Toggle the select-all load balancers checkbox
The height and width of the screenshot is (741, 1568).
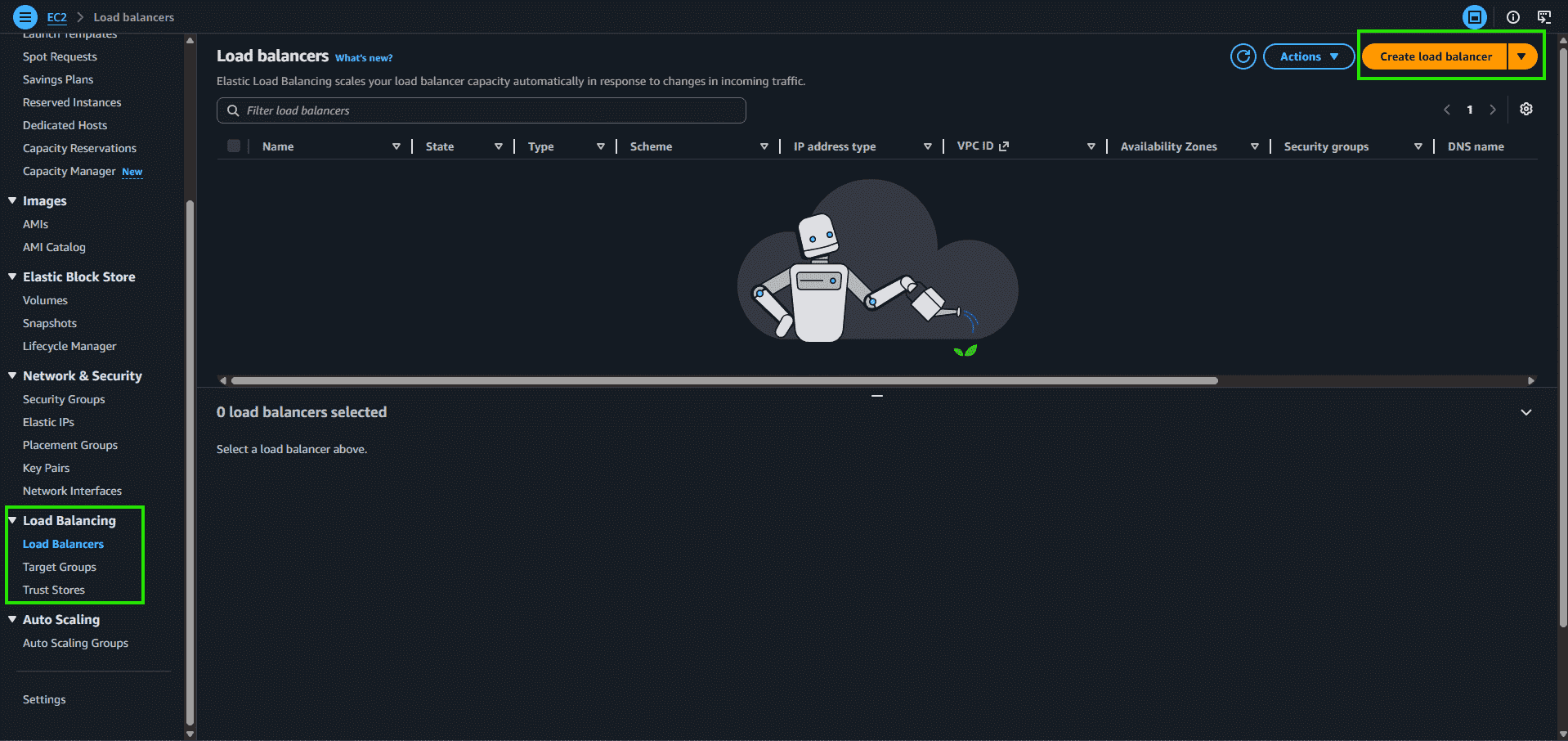[x=234, y=146]
